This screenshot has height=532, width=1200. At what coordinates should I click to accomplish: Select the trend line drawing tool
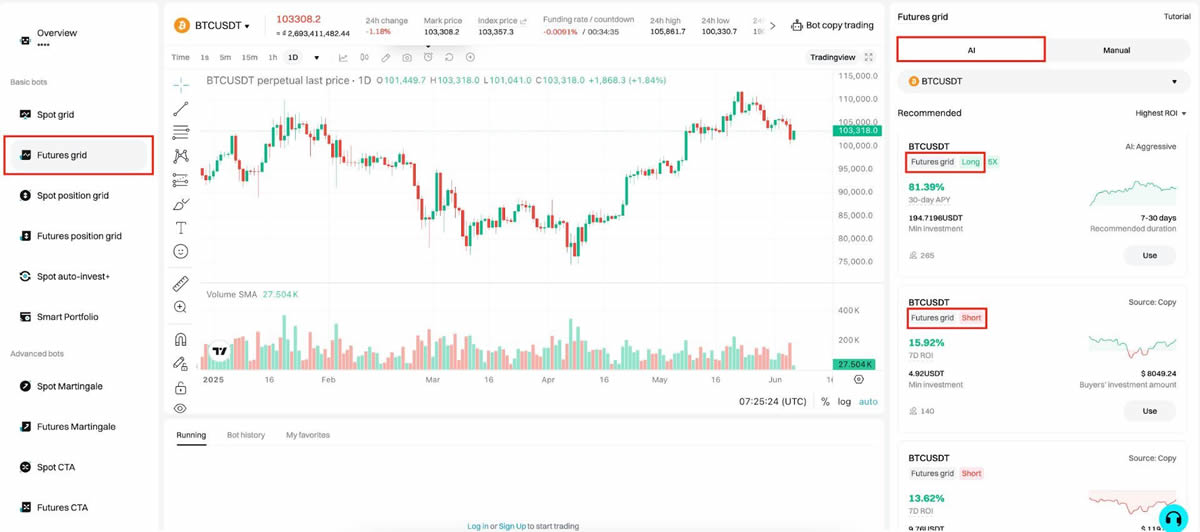(180, 108)
